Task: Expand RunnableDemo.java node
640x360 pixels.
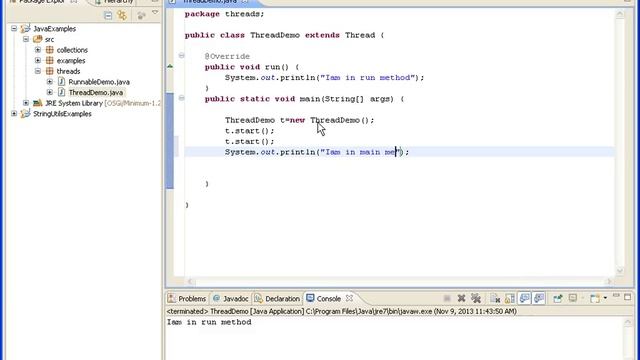Action: point(50,82)
